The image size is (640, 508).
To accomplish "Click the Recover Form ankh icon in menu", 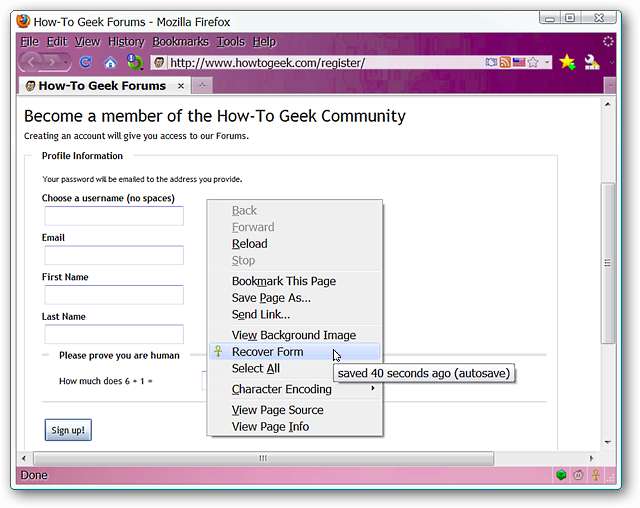I will (x=218, y=351).
